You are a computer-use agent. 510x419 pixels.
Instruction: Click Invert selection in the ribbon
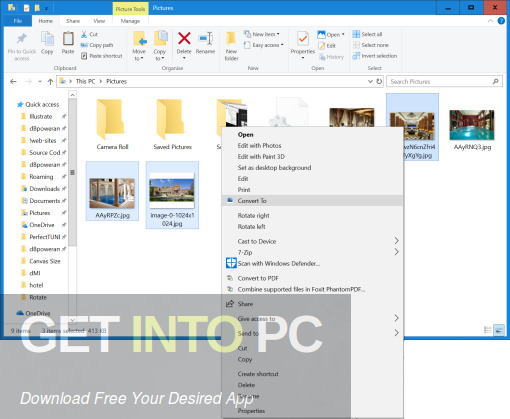point(375,56)
